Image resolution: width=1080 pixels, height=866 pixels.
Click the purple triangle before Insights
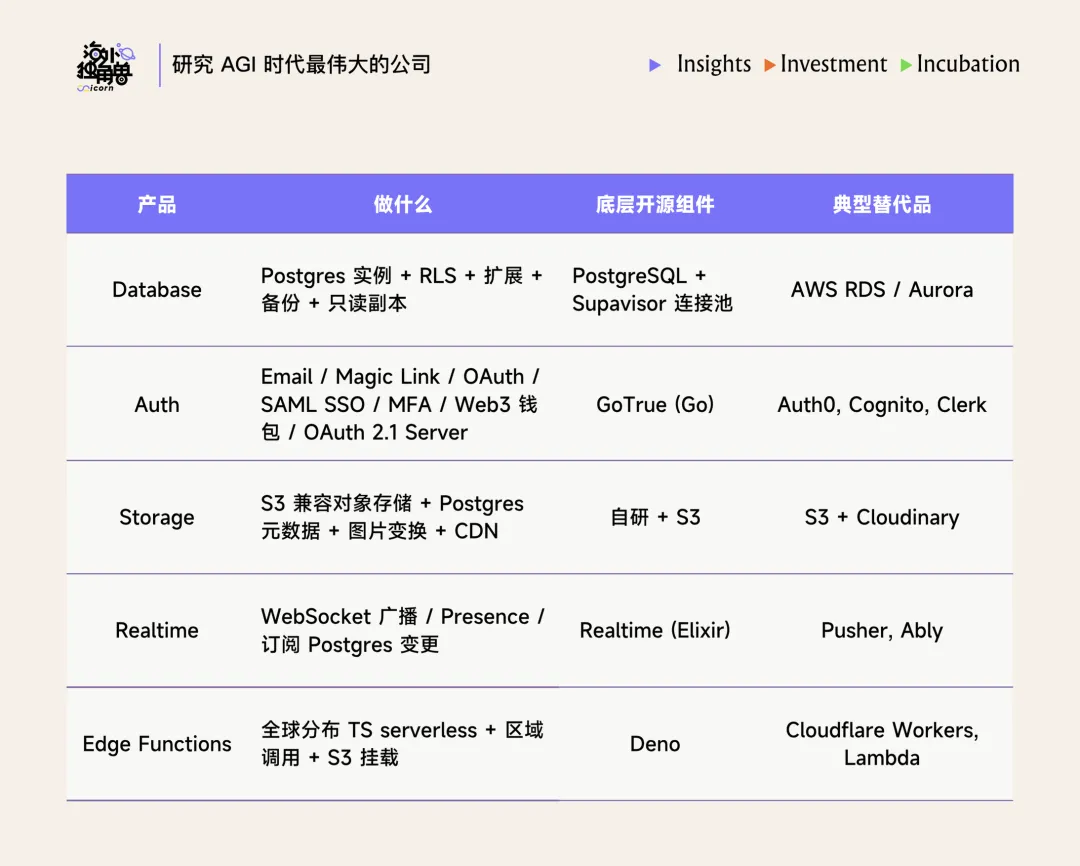point(655,65)
